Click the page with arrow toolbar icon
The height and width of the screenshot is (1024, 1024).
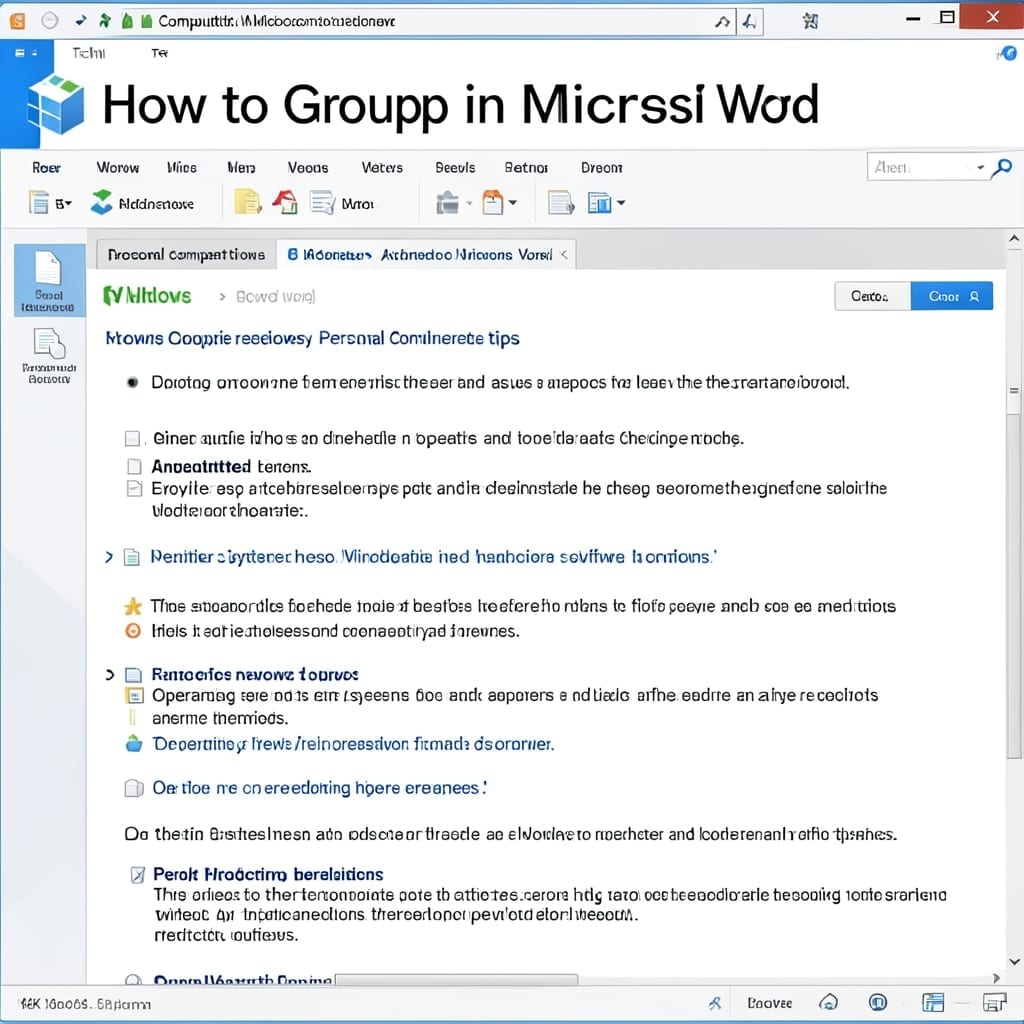(561, 203)
